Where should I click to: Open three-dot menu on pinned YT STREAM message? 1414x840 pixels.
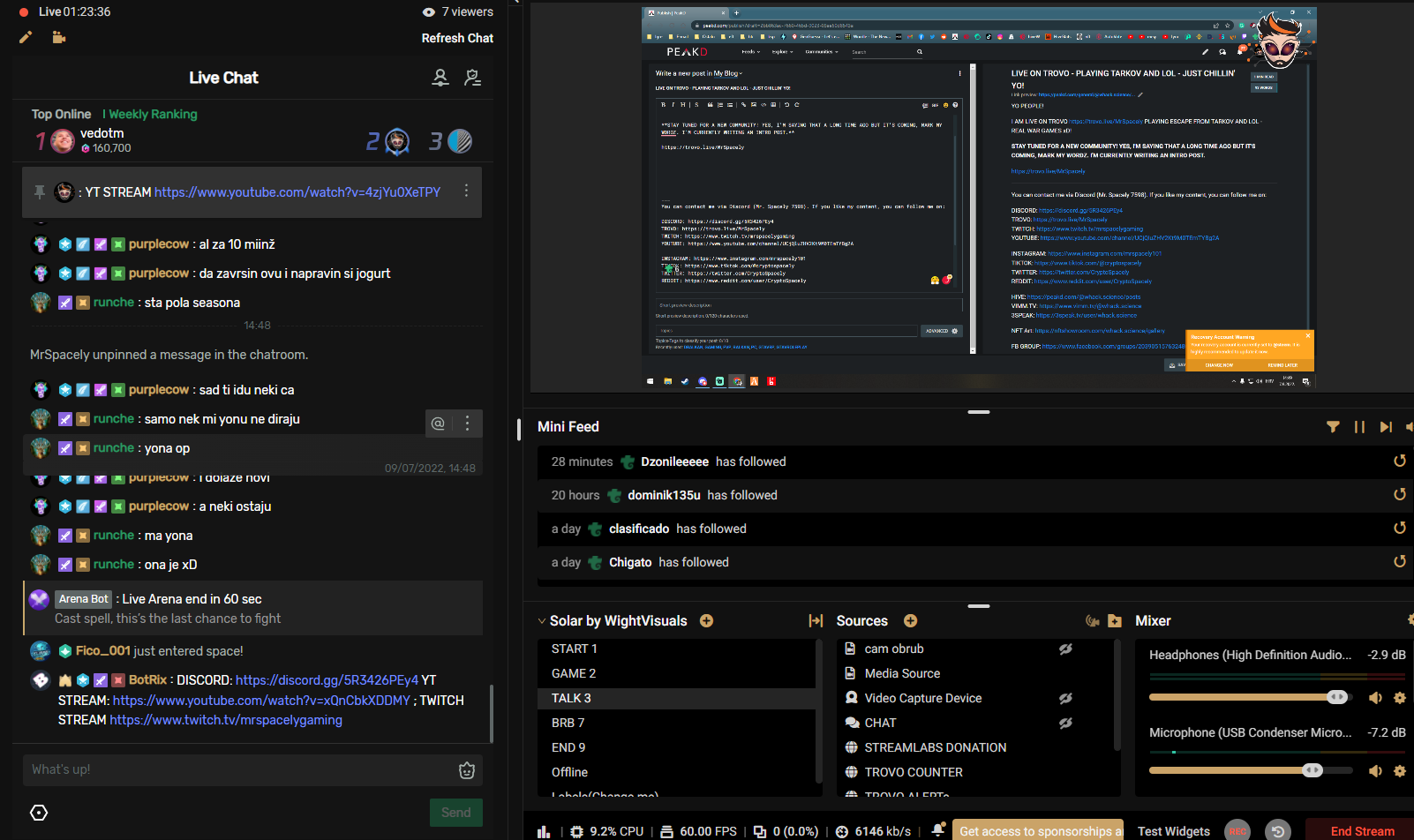pos(466,191)
